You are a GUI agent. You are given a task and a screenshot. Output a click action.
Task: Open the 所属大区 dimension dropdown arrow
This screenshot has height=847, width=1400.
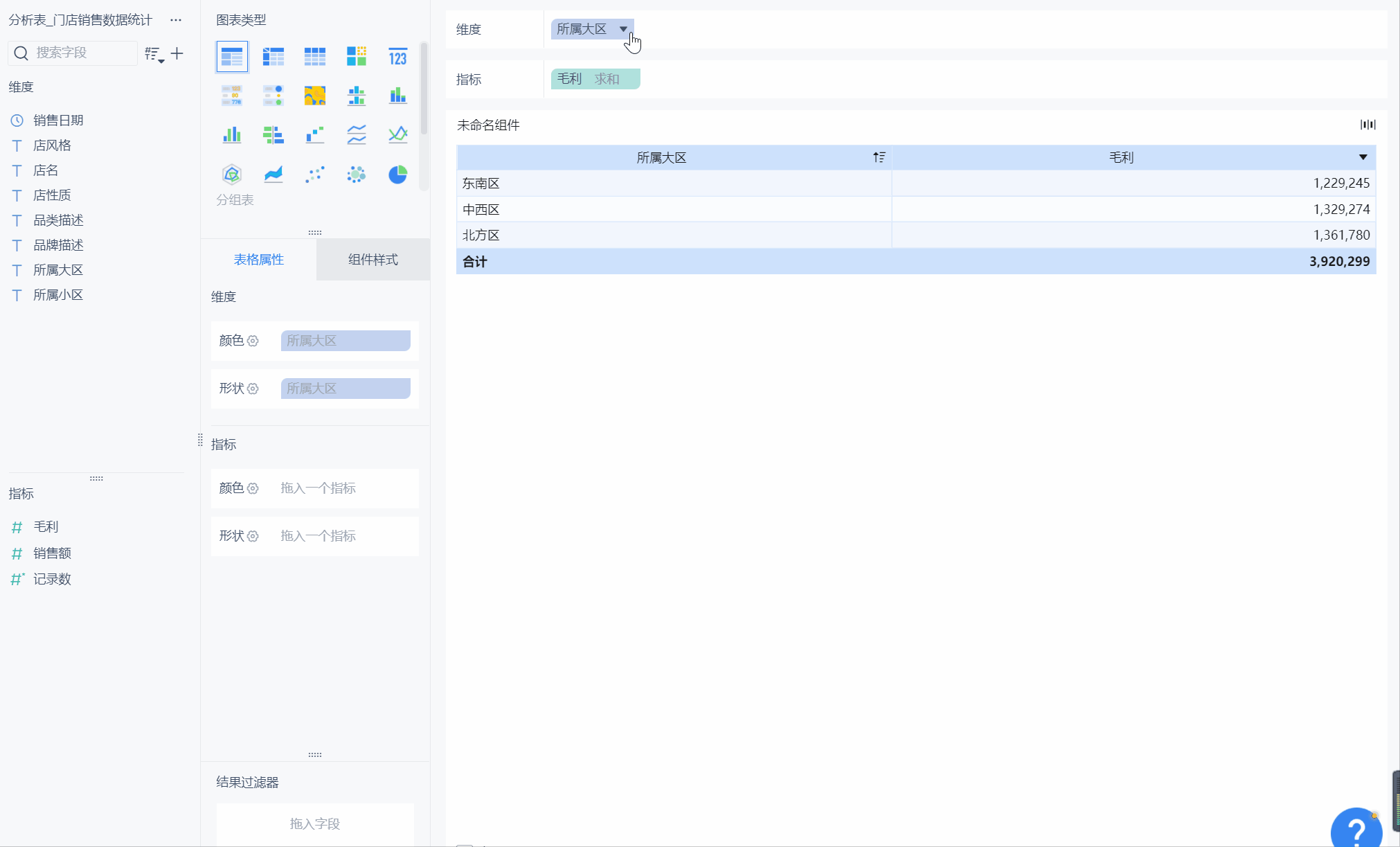click(623, 29)
